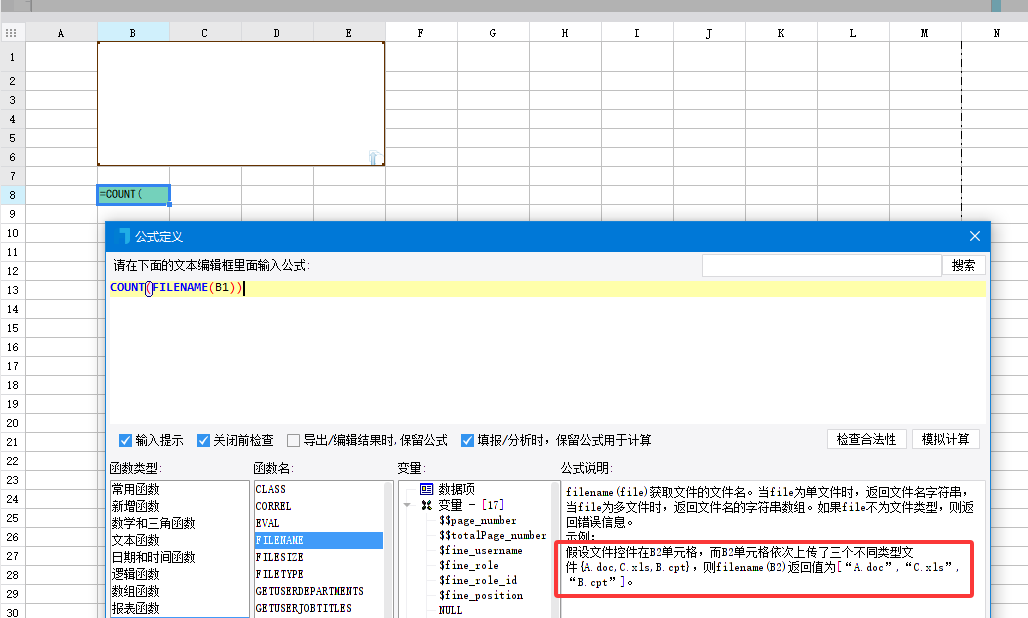Select 日期和时间函数 category
The height and width of the screenshot is (618, 1028).
[153, 557]
